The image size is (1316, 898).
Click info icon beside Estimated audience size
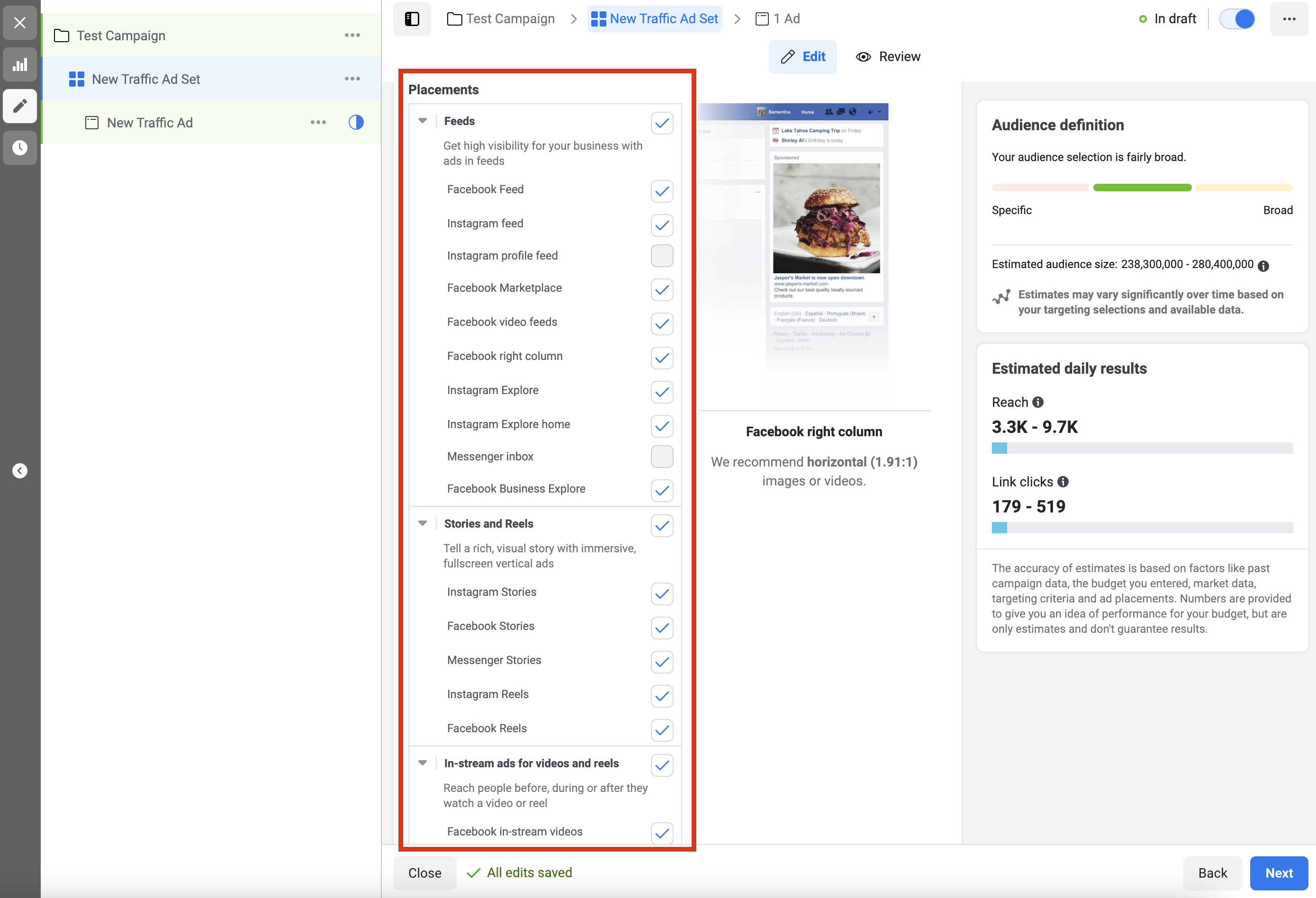tap(1263, 266)
